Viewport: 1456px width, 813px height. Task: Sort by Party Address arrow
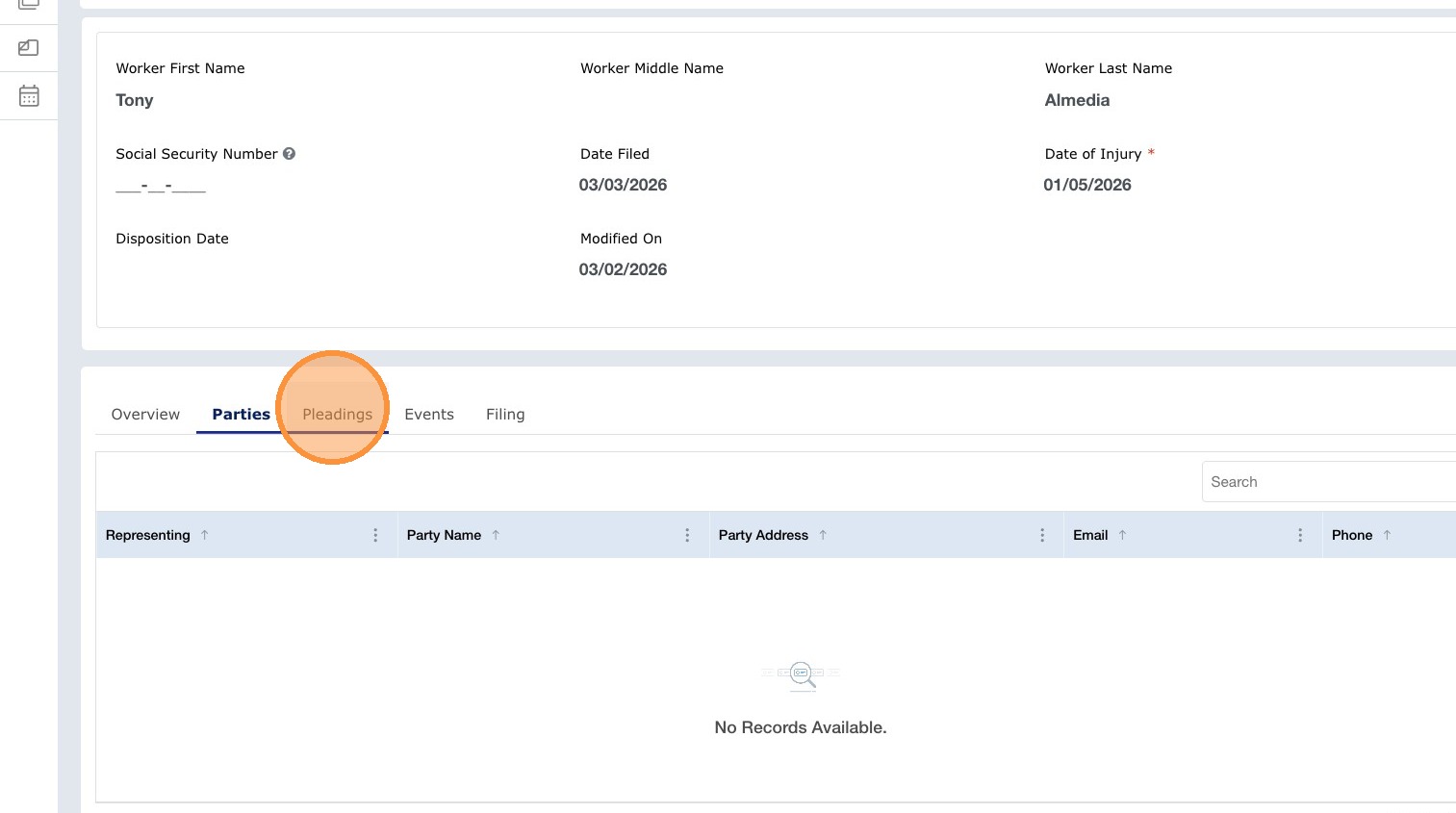pos(823,535)
